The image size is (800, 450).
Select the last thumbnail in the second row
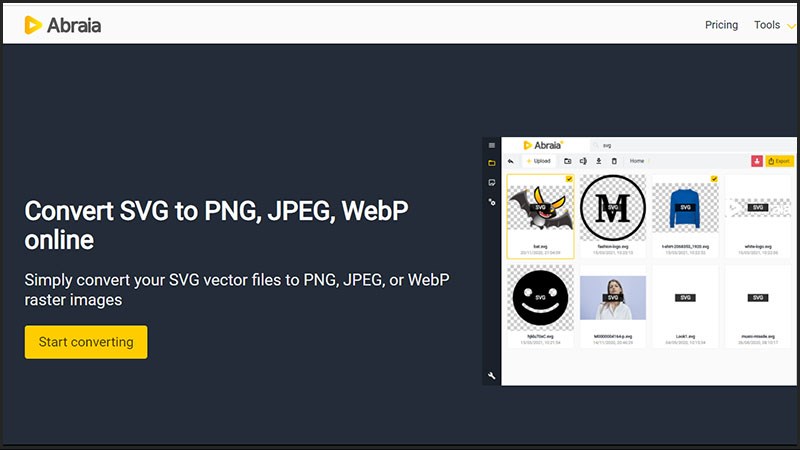(758, 297)
